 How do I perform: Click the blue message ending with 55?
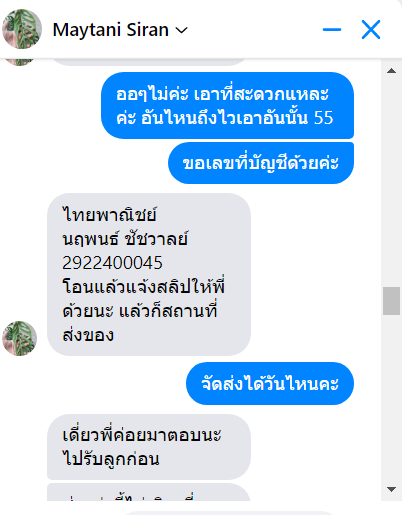coord(227,105)
